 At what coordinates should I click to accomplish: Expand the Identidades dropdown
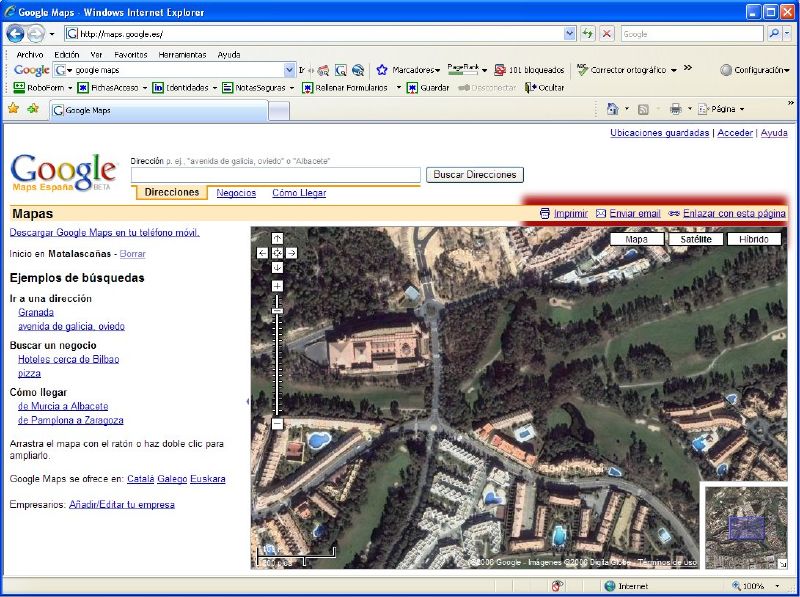click(215, 88)
